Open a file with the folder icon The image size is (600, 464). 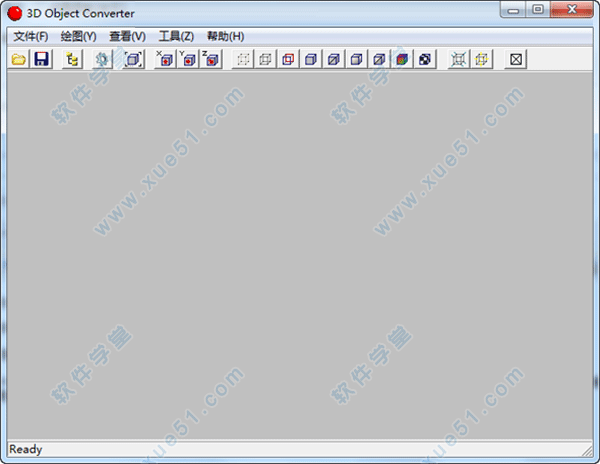pos(19,59)
